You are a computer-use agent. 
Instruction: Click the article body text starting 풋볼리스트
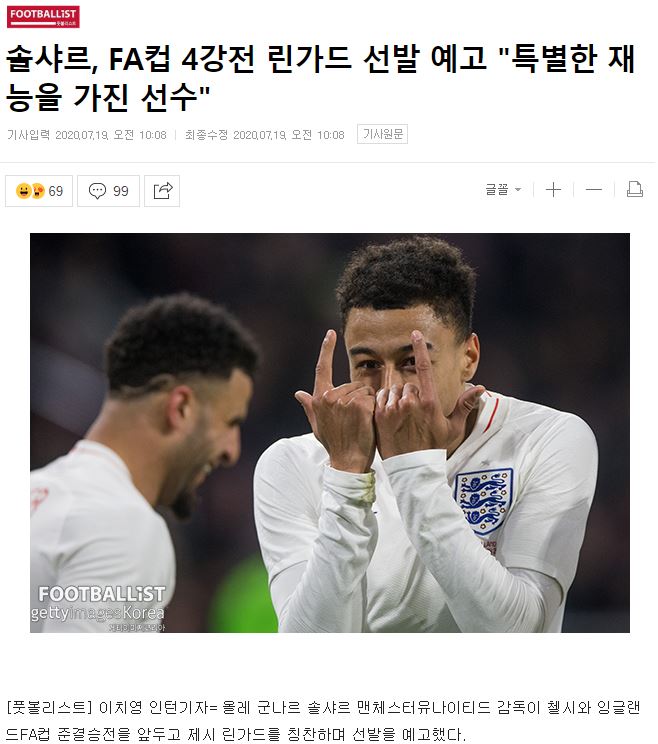pos(324,721)
